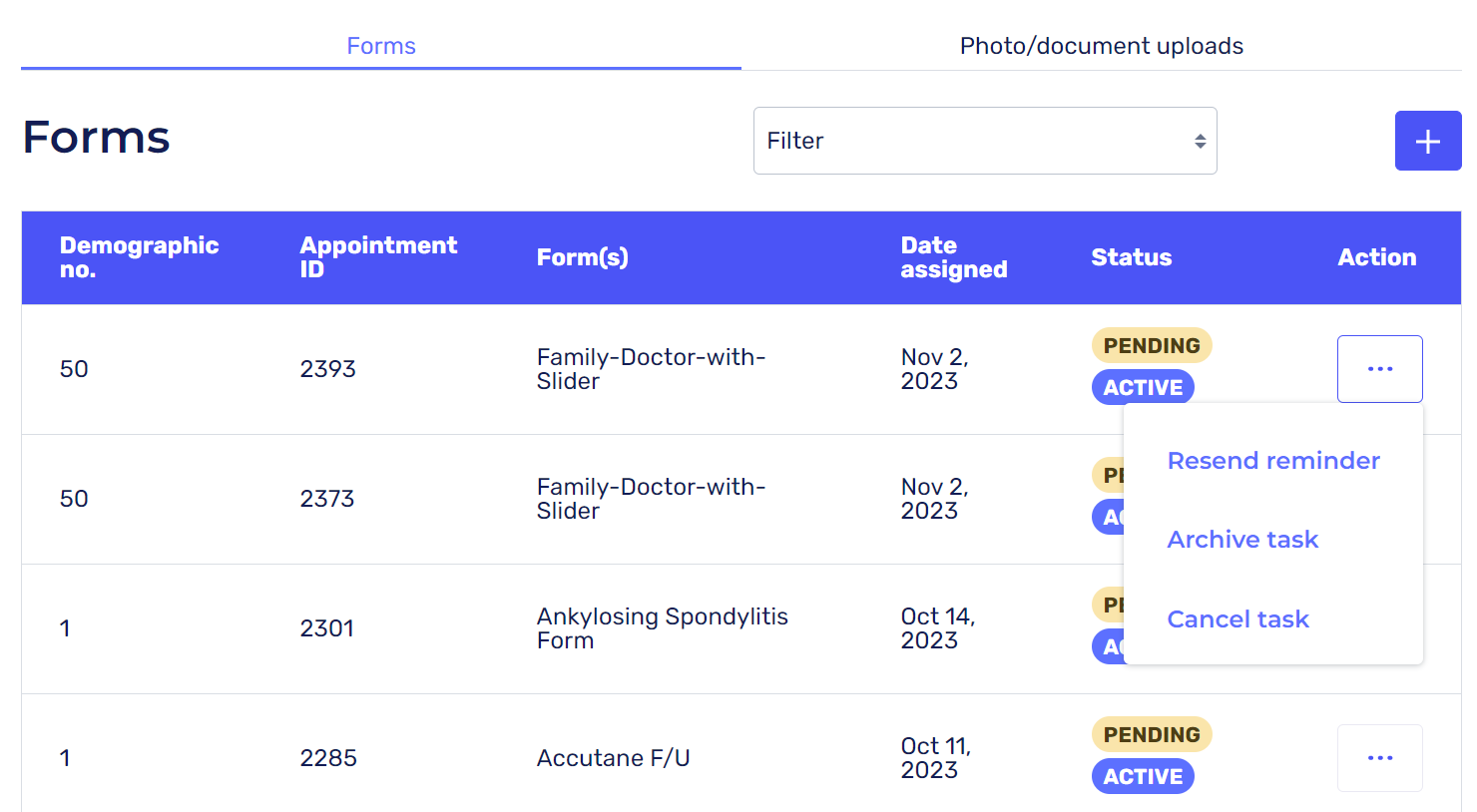The width and height of the screenshot is (1477, 812).
Task: Open actions menu for Accutane F/U row
Action: coord(1379,758)
